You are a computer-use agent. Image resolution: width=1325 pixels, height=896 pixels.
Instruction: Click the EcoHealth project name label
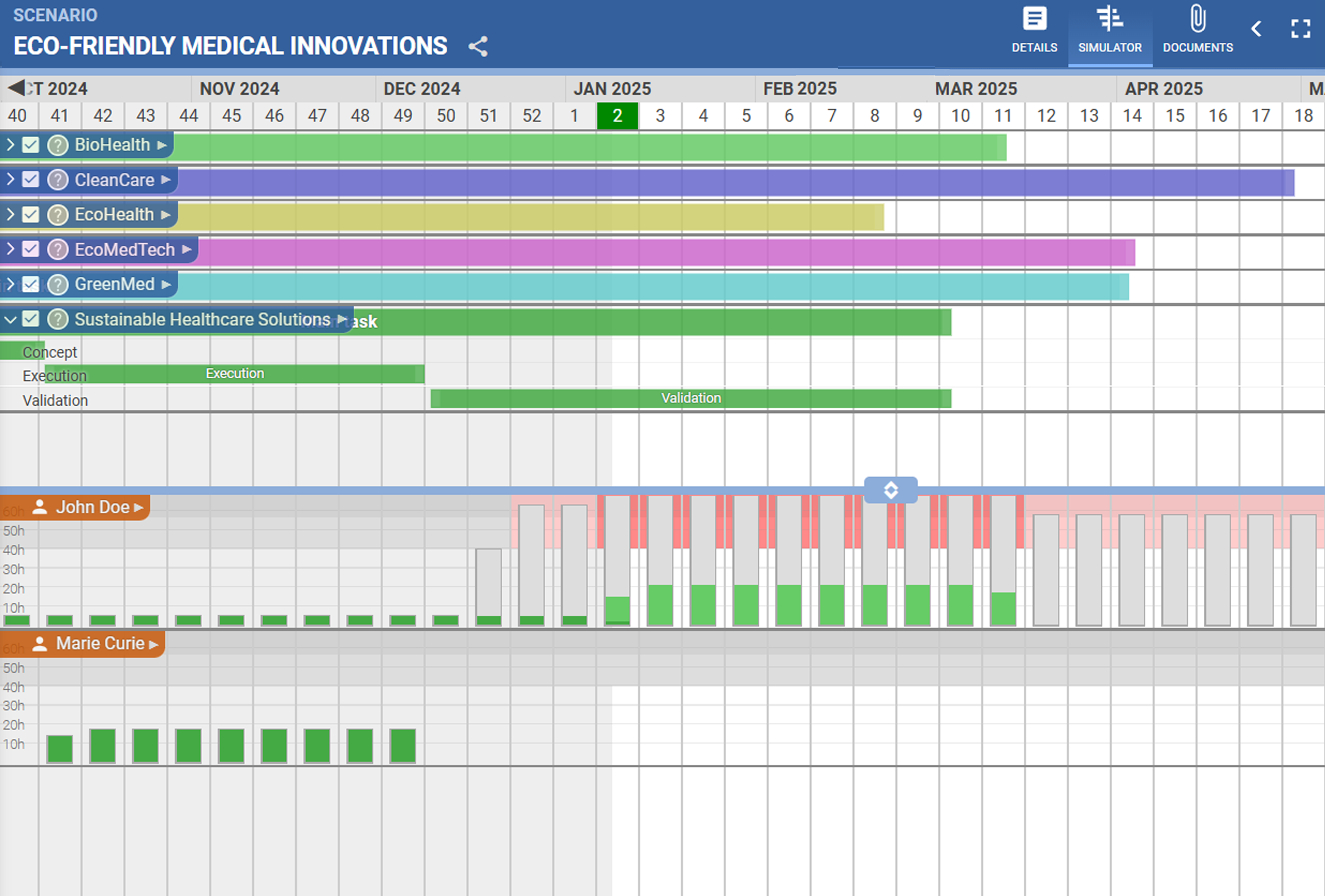[x=114, y=214]
